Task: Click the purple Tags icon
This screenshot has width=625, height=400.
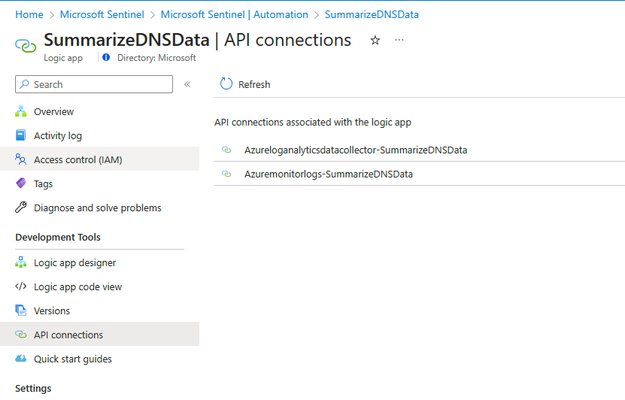Action: tap(21, 183)
